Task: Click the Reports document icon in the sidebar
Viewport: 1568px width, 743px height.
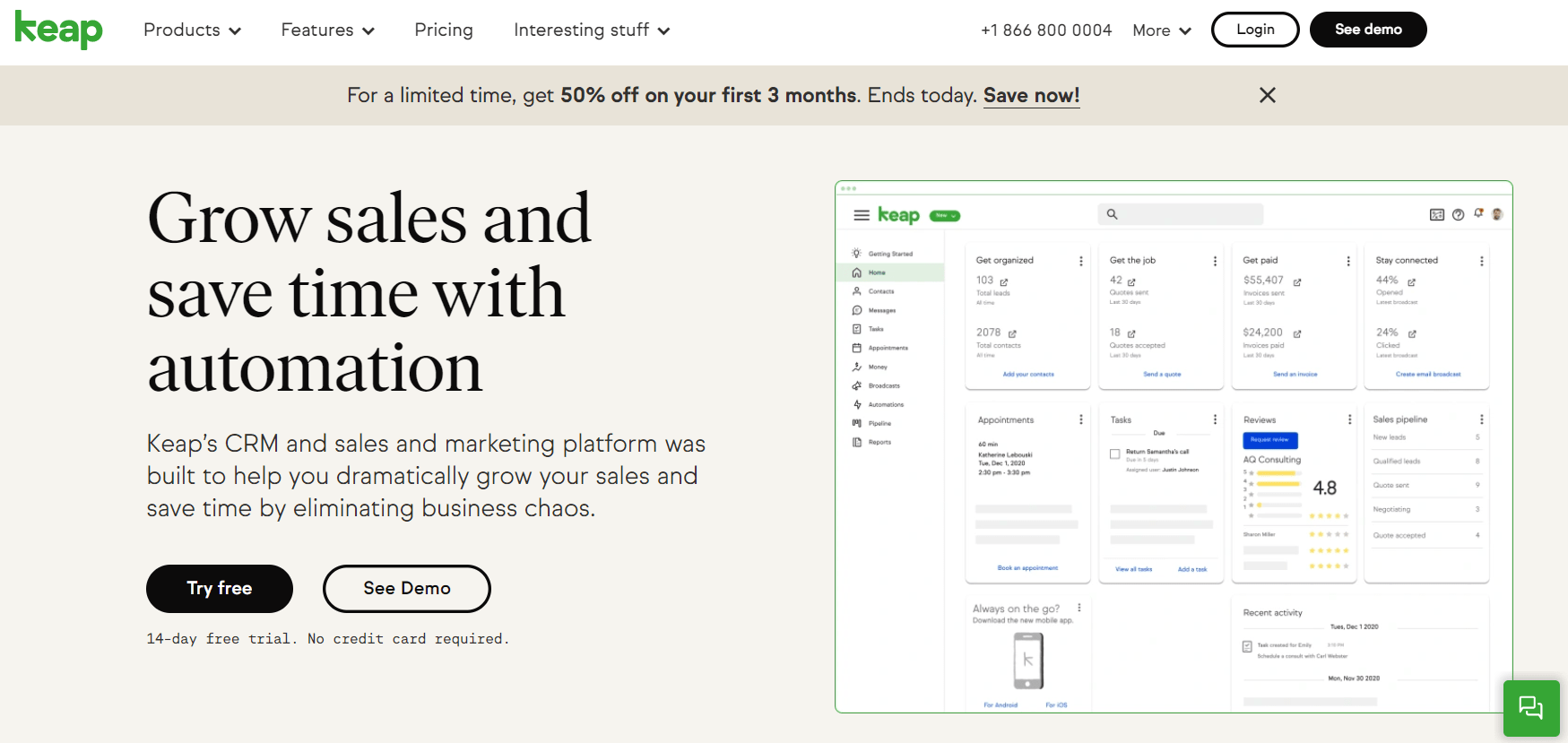Action: click(x=856, y=442)
